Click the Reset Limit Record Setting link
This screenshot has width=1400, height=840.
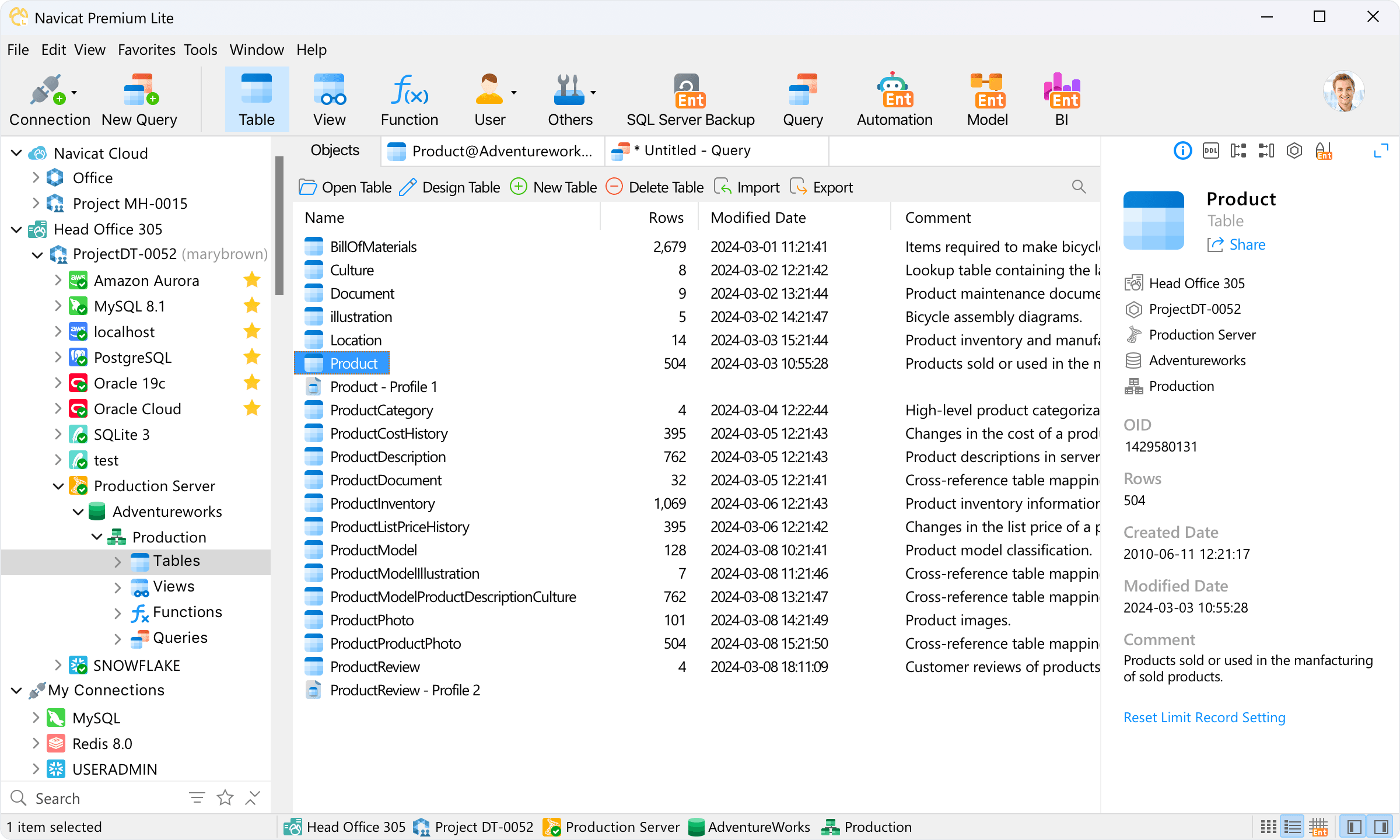pos(1204,717)
